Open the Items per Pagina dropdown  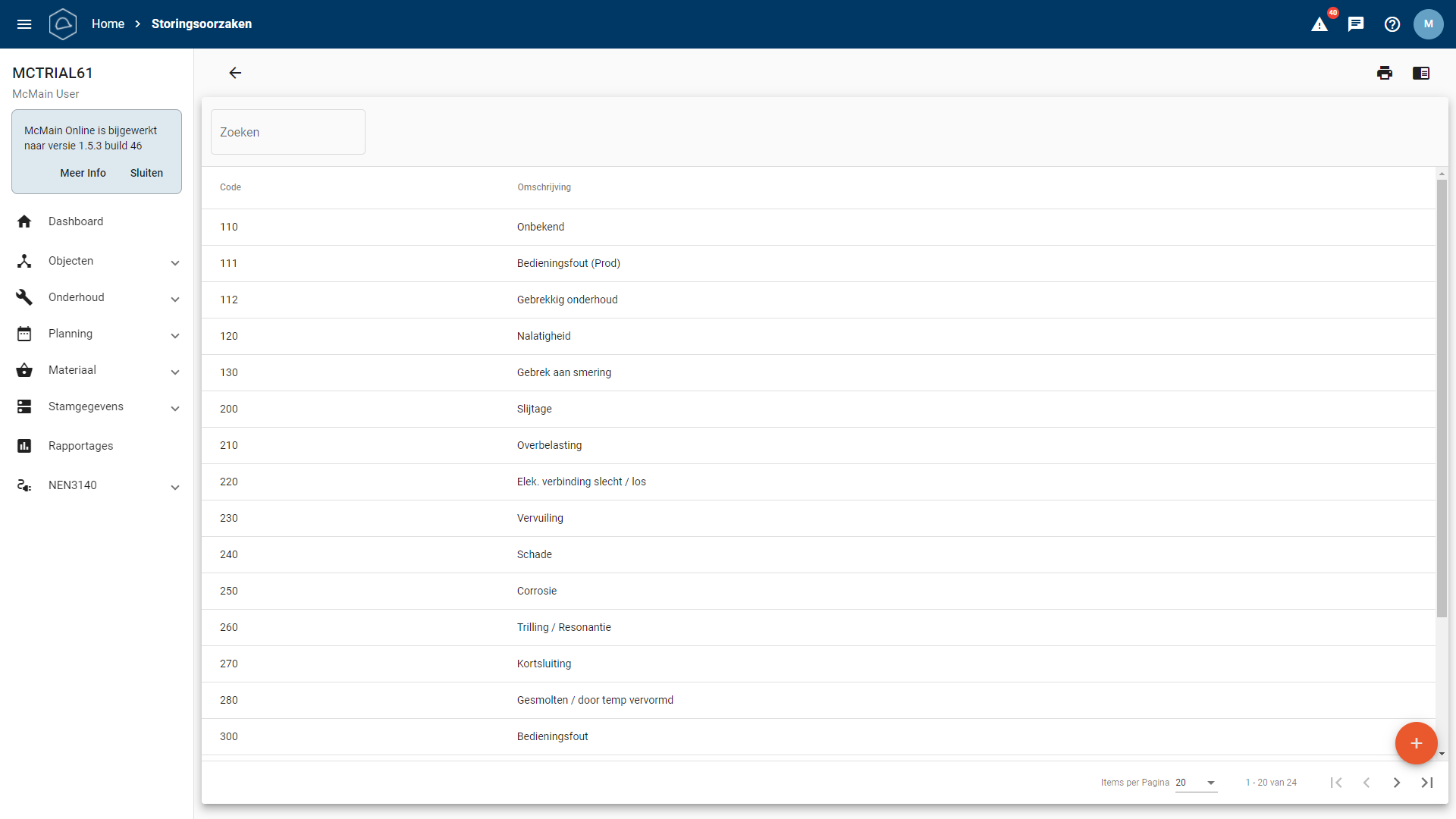[1196, 783]
